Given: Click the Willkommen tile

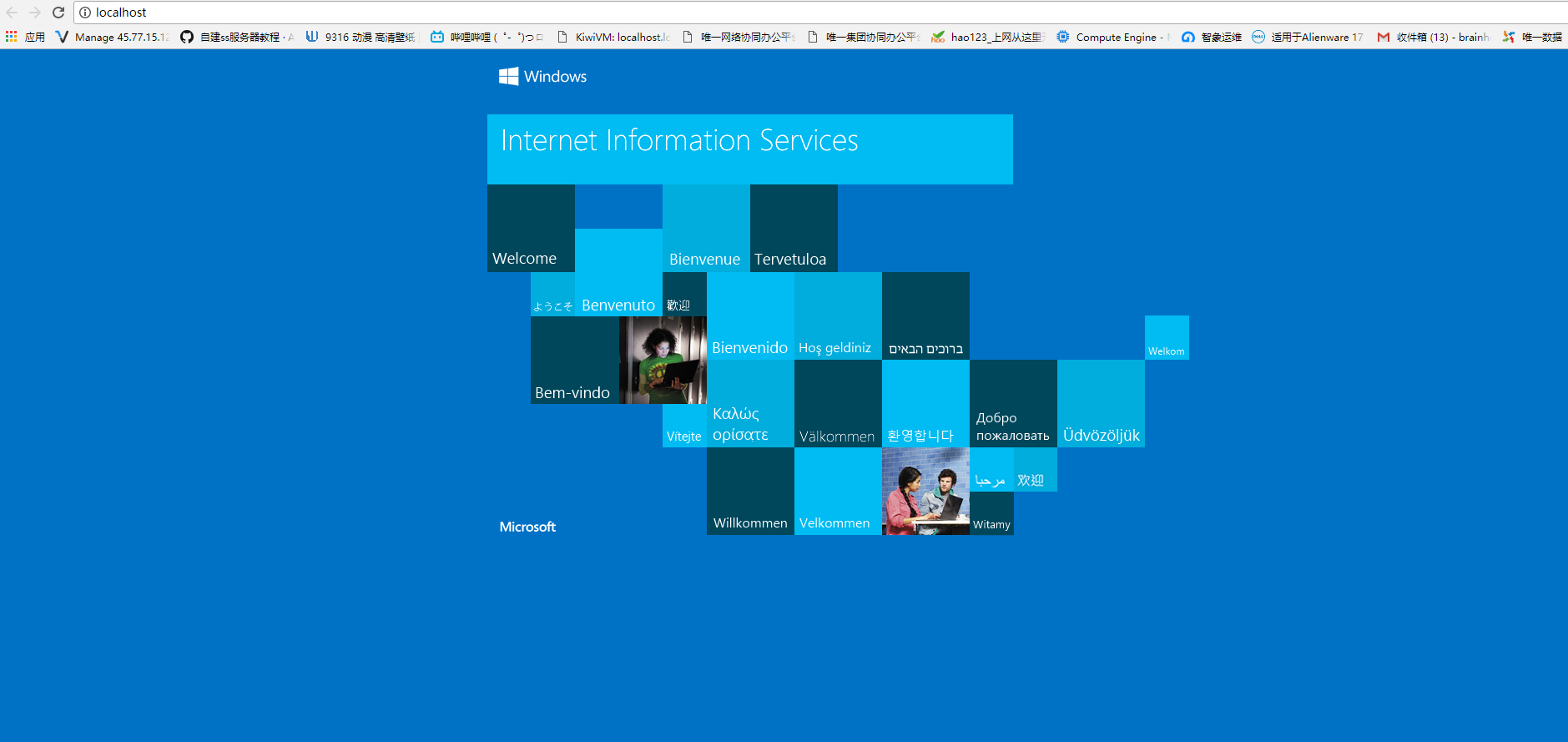Looking at the screenshot, I should (750, 491).
